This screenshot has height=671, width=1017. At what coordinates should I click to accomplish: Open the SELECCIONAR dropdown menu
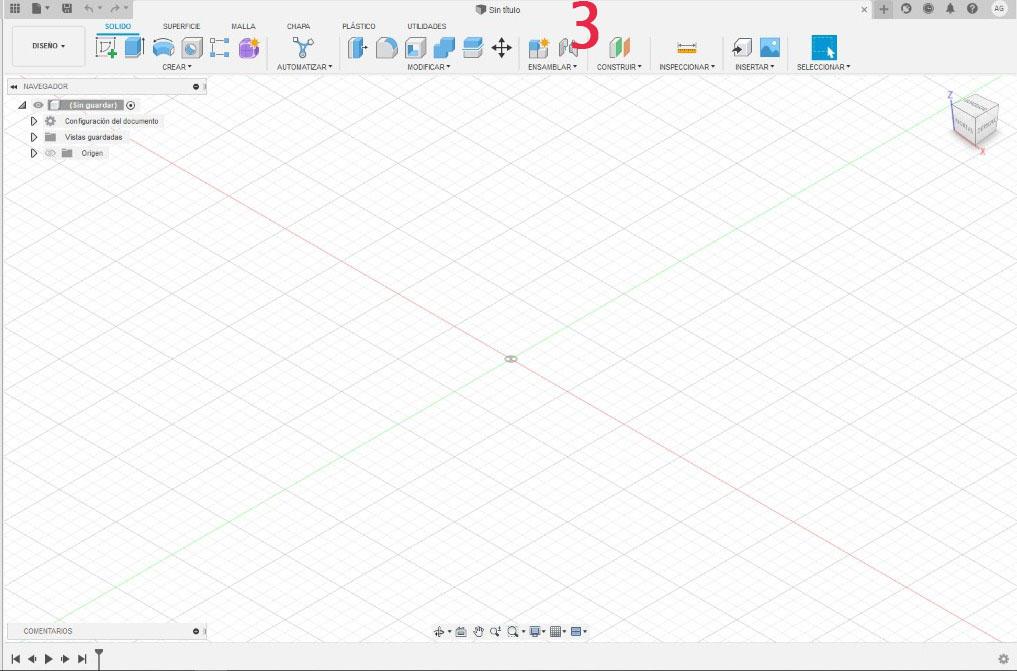click(823, 67)
